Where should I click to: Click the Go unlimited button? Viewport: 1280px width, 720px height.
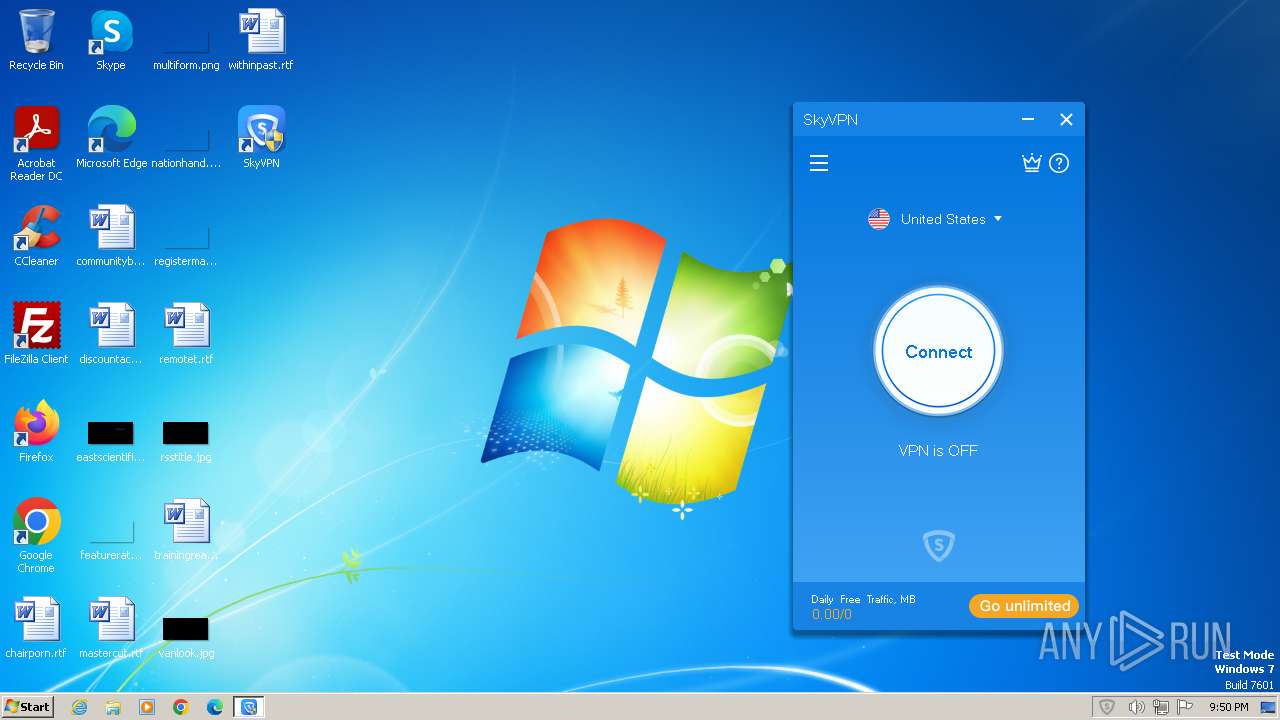[1024, 606]
